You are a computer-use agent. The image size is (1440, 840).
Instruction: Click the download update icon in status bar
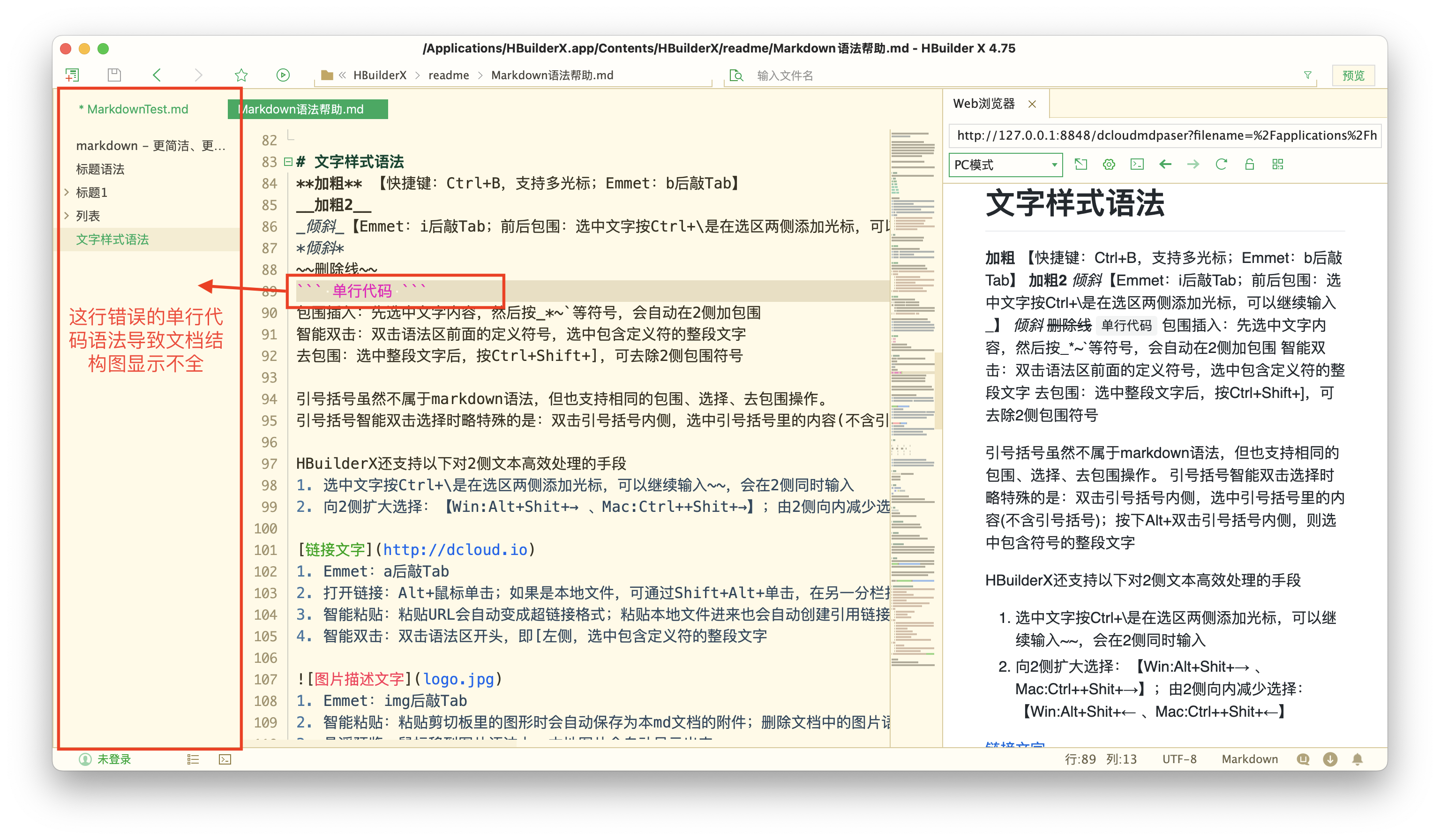[x=1330, y=759]
